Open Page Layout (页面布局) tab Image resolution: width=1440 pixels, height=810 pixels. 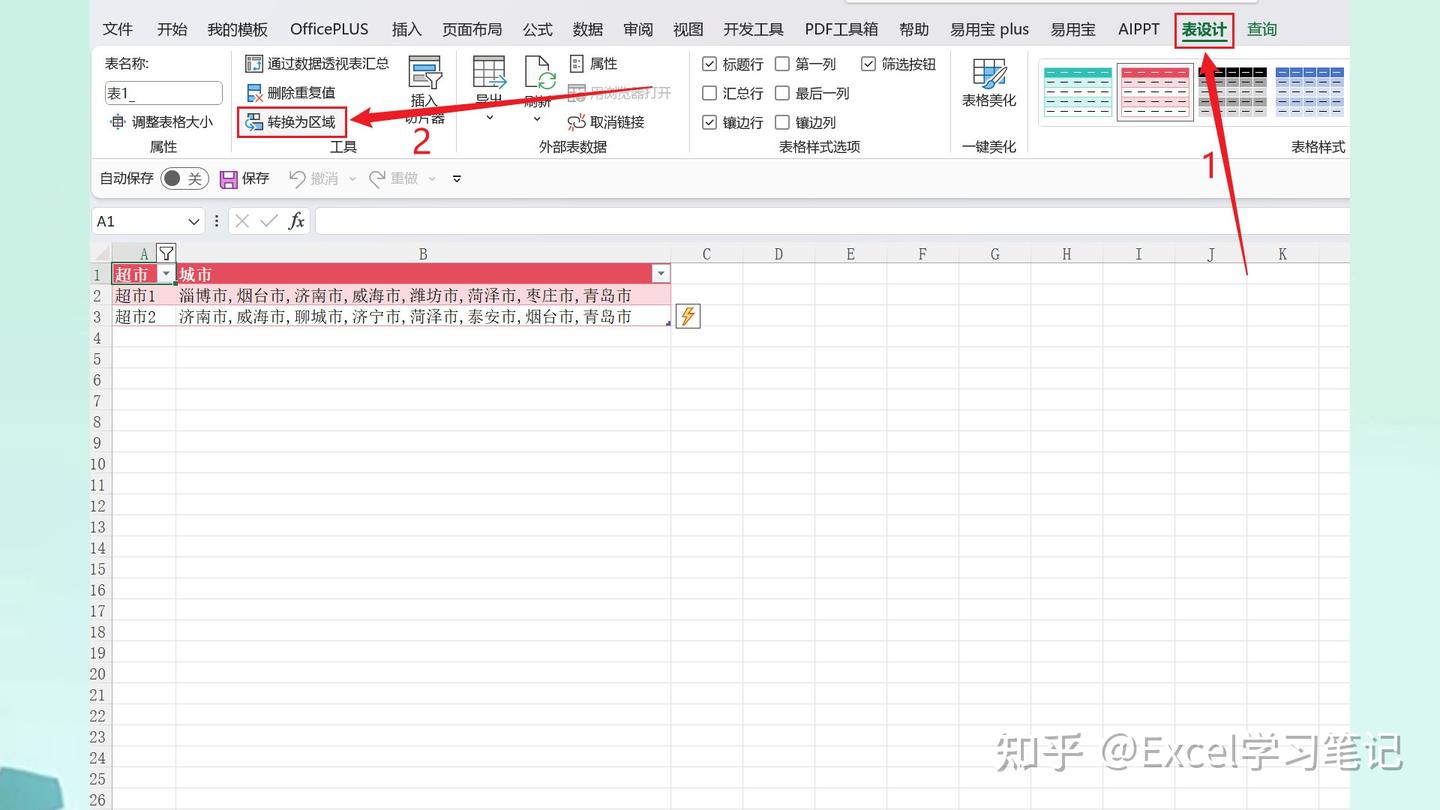pos(472,29)
